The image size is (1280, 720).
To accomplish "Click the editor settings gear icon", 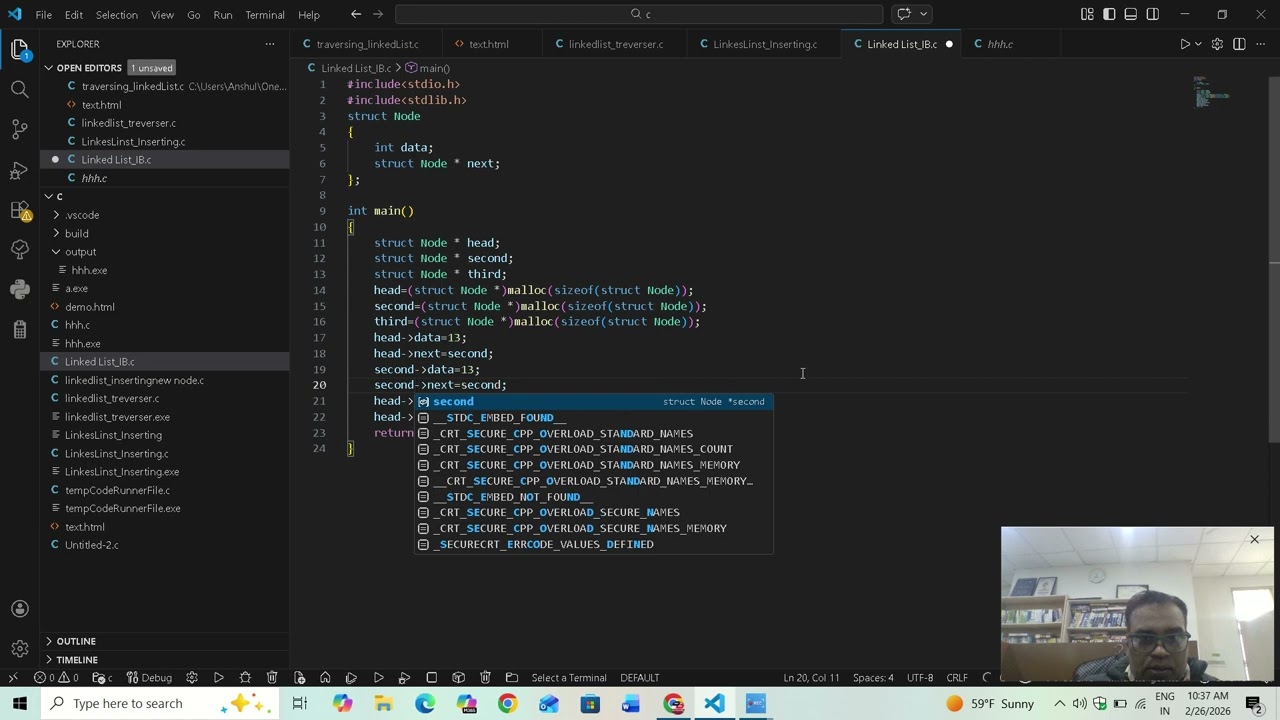I will (x=1217, y=44).
